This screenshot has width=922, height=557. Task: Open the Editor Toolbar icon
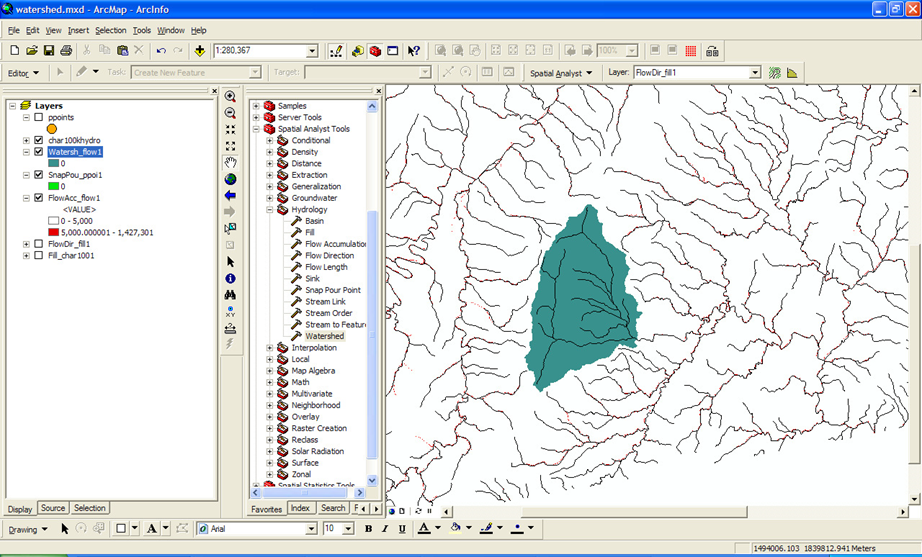click(336, 51)
